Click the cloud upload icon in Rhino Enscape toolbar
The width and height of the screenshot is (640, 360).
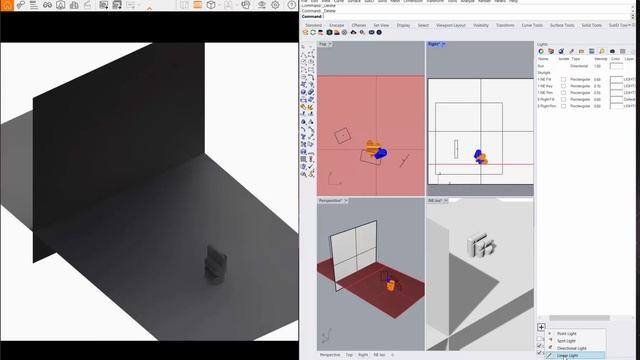[x=353, y=32]
